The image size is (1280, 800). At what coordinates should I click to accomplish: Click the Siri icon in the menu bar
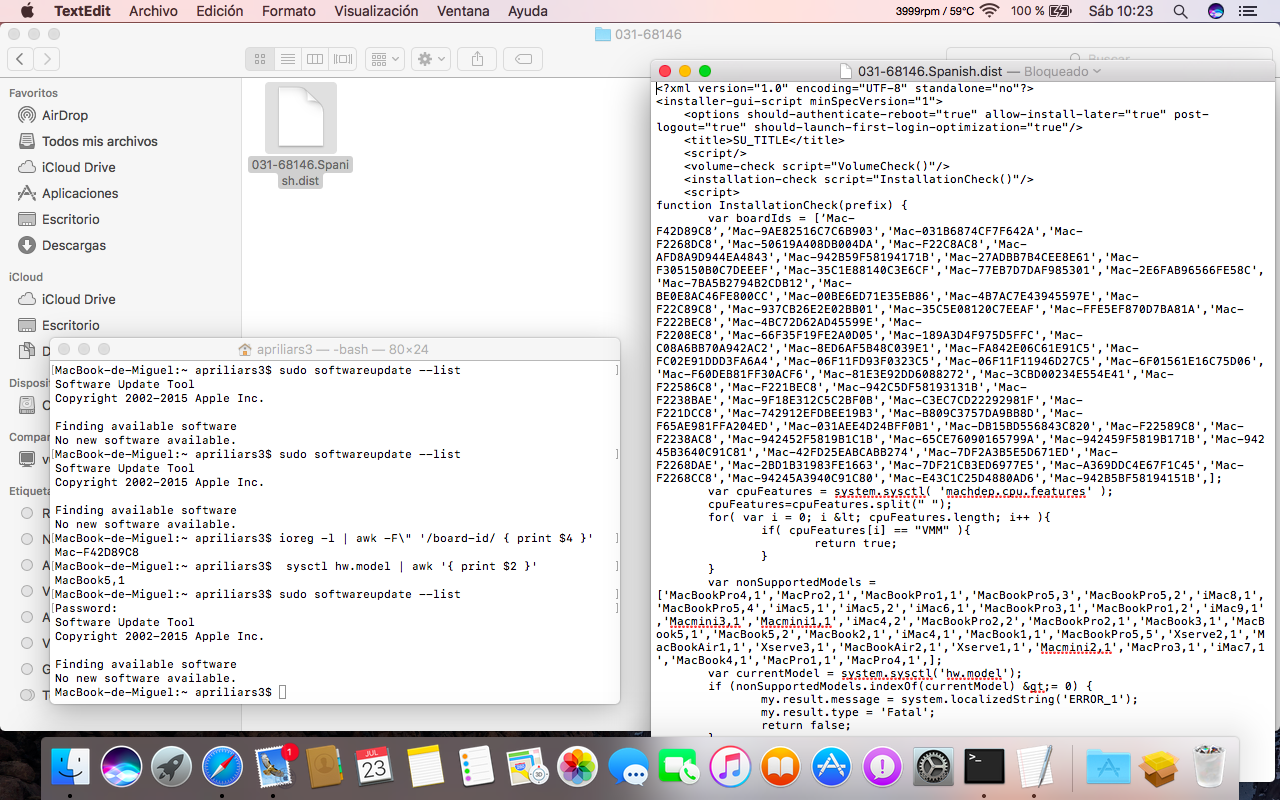(1216, 11)
